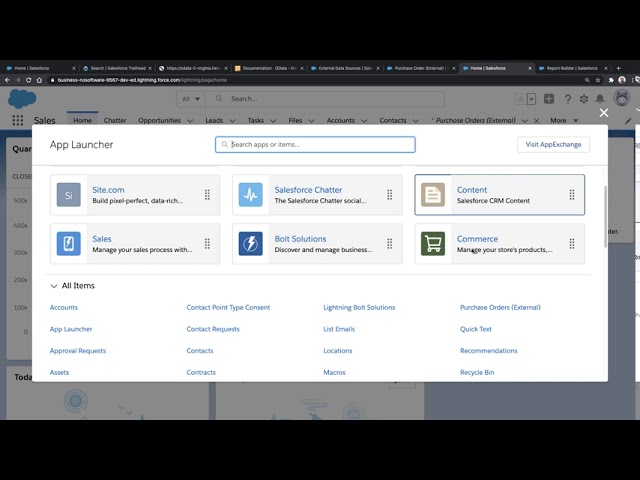Collapse the All Items section
This screenshot has width=640, height=480.
[x=53, y=286]
